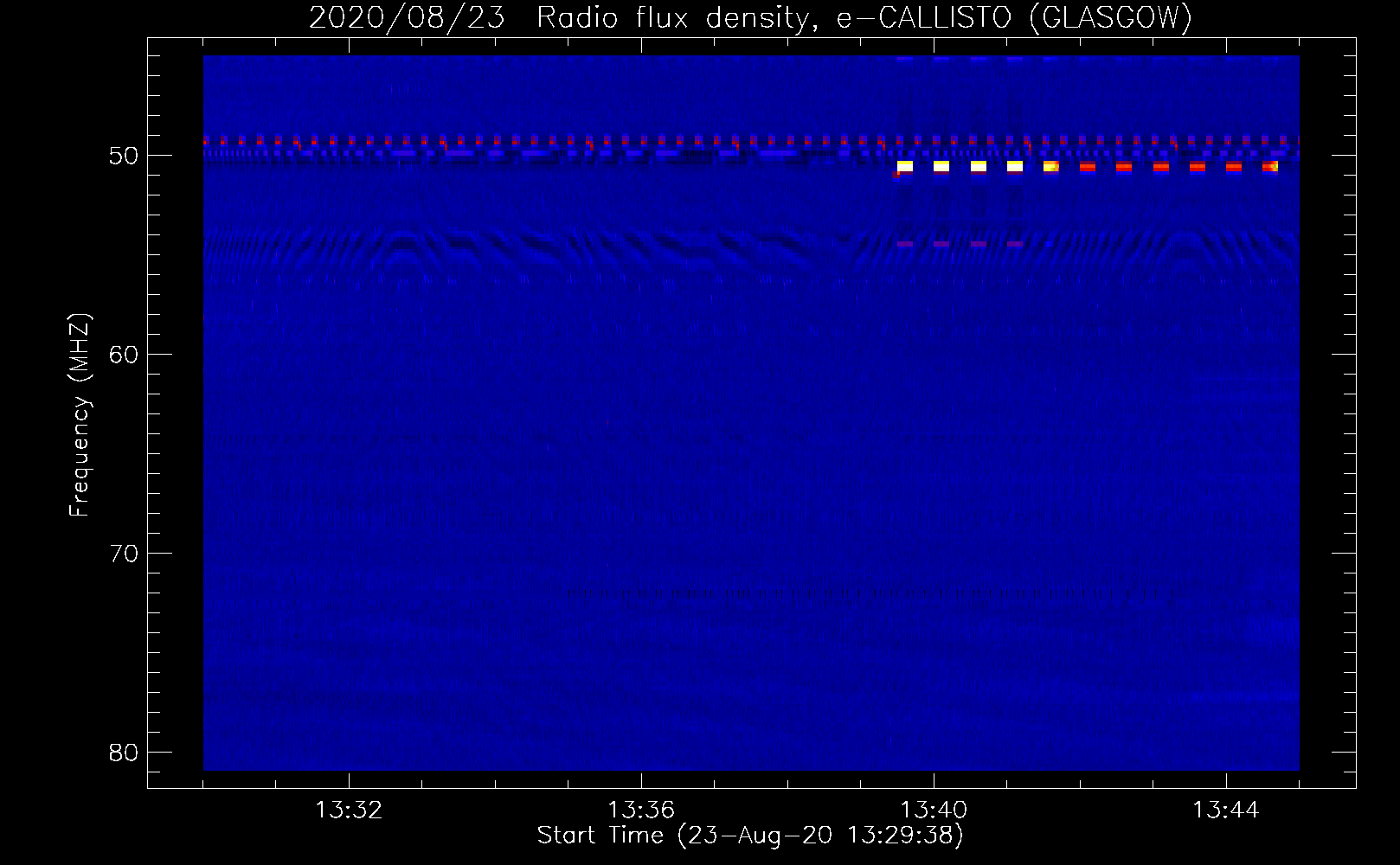Click the 50 MHz frequency tick label
Screen dimensions: 1400x865
click(x=125, y=156)
